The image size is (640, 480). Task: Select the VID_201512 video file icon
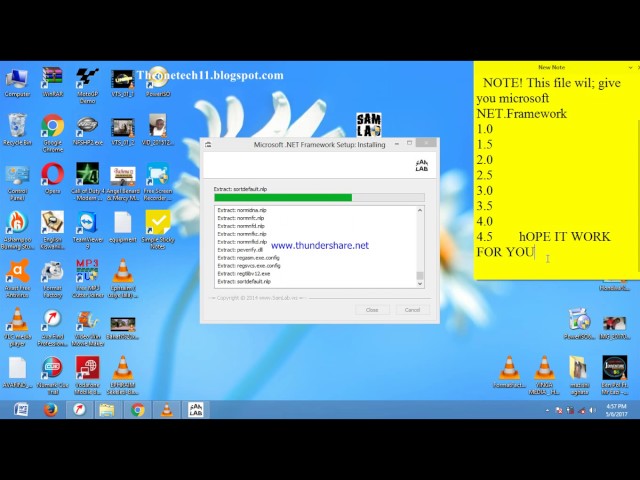(158, 130)
